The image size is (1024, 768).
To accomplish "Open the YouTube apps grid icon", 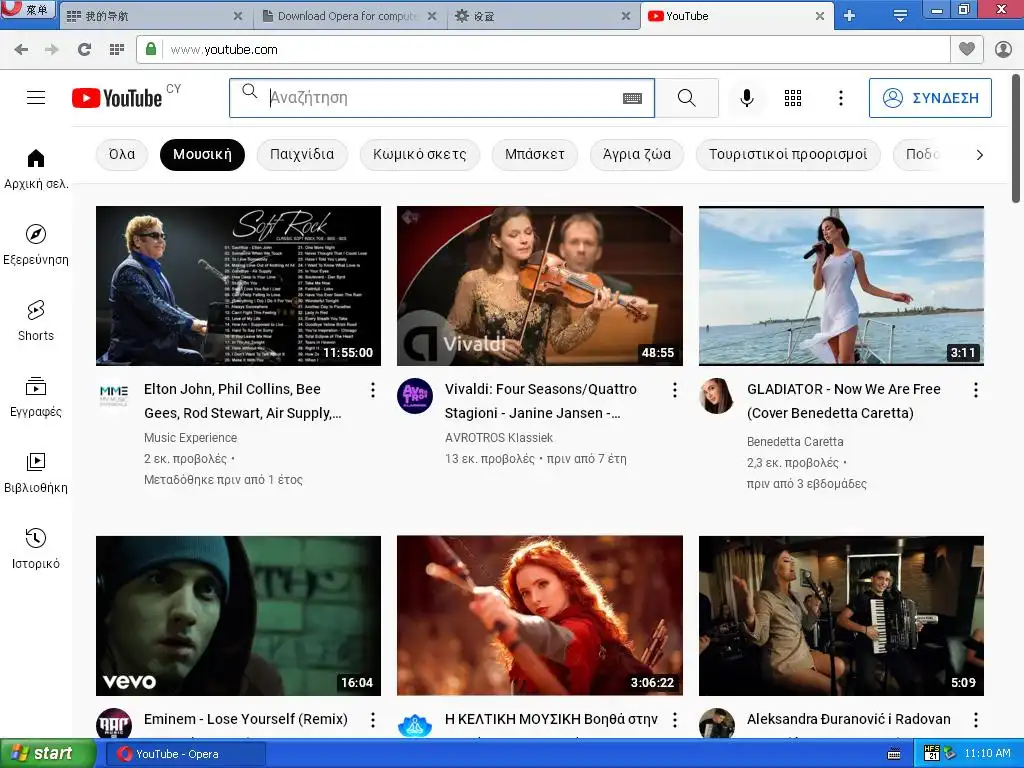I will (793, 98).
